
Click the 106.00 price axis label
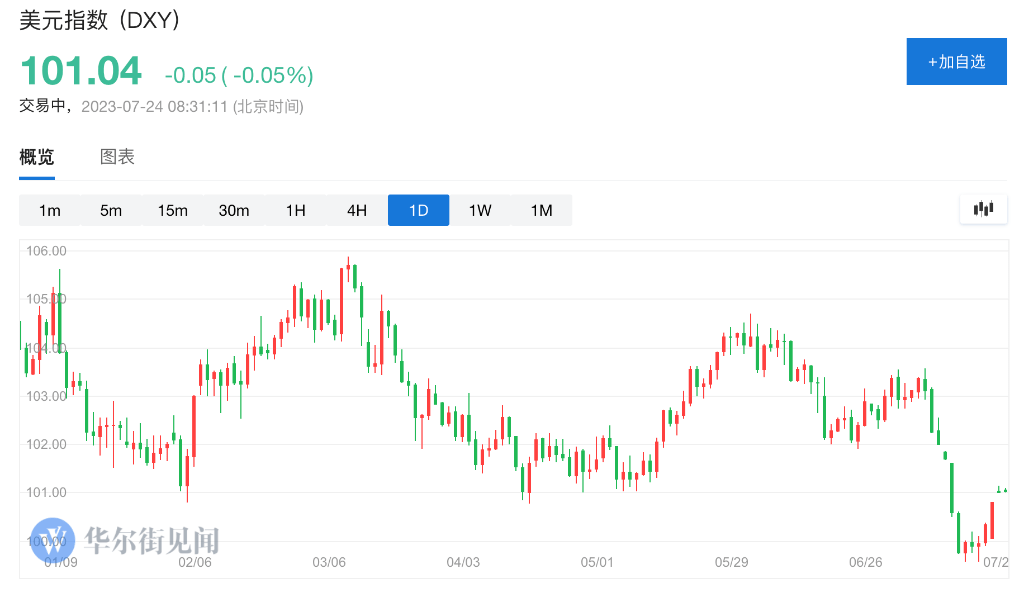(46, 250)
